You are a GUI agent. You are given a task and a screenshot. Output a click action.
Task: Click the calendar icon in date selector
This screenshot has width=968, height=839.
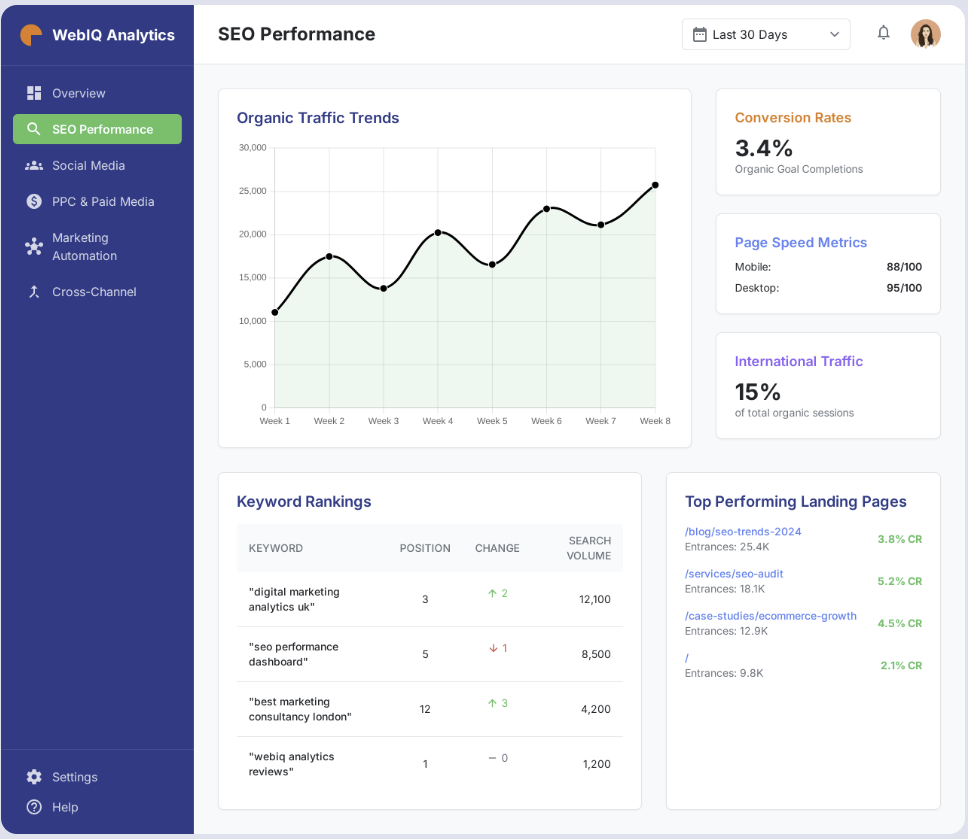coord(700,34)
